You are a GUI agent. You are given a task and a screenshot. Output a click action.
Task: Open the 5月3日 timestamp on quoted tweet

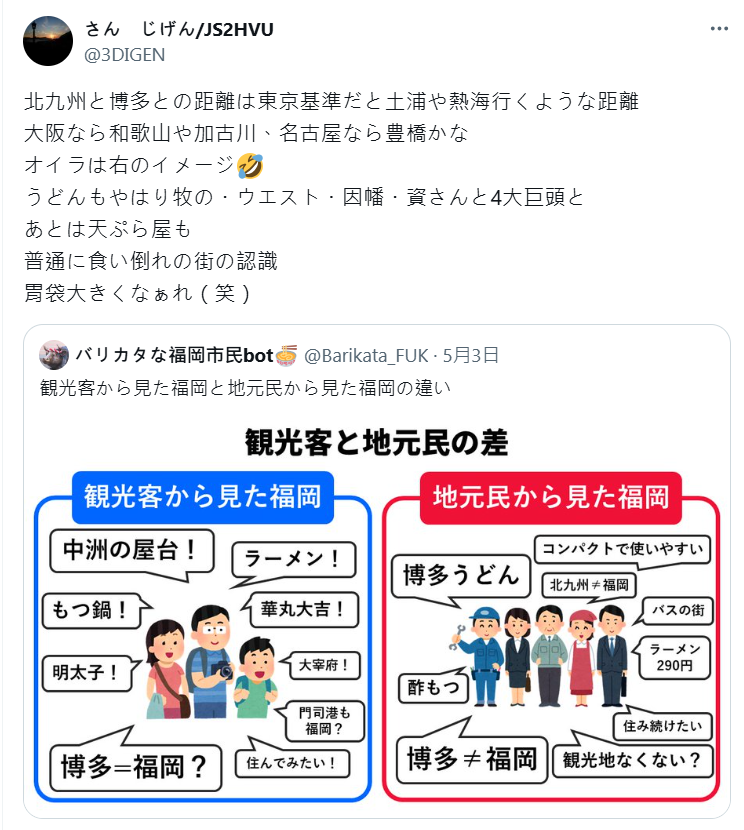(471, 355)
